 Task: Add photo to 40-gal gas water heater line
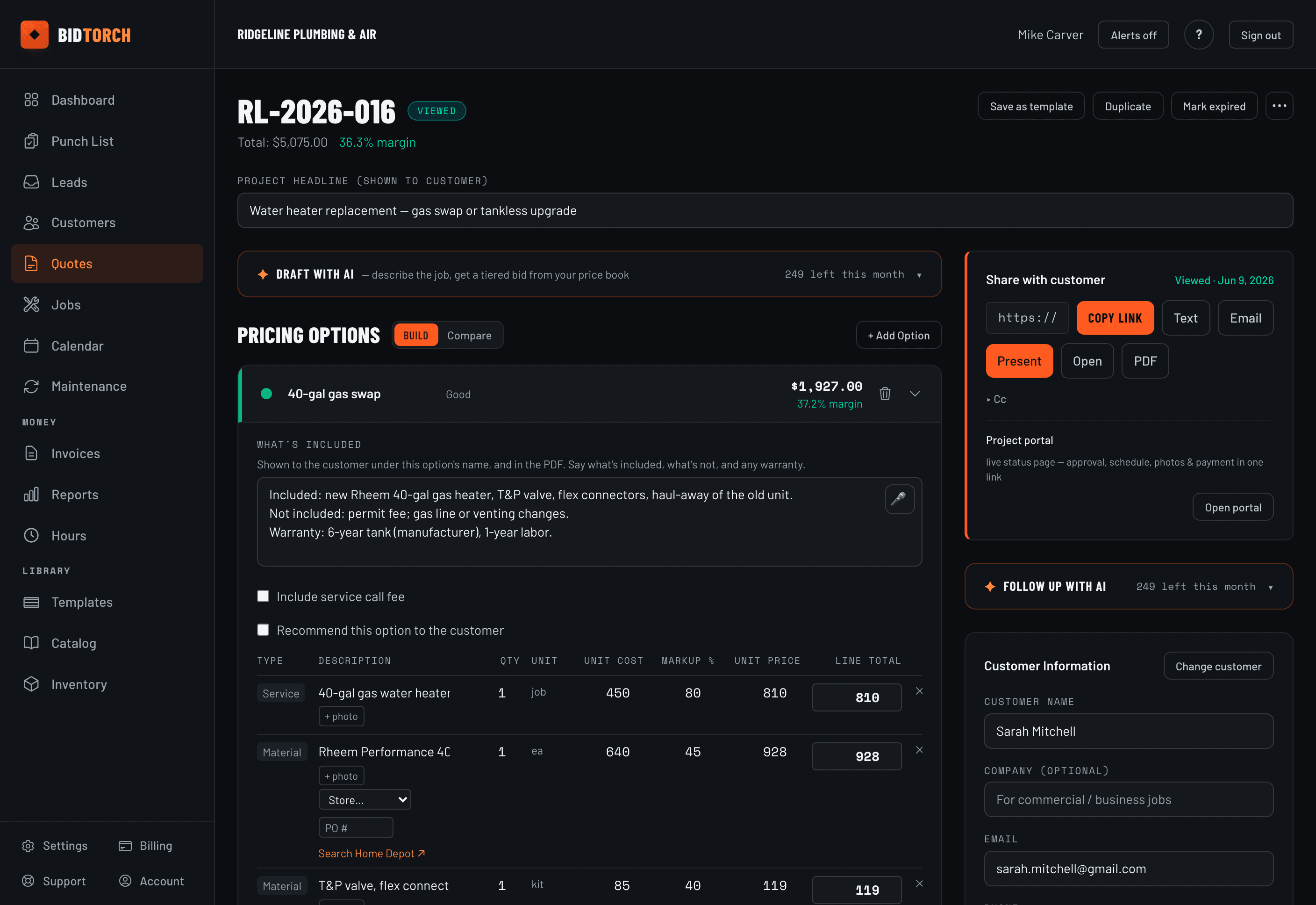[341, 716]
